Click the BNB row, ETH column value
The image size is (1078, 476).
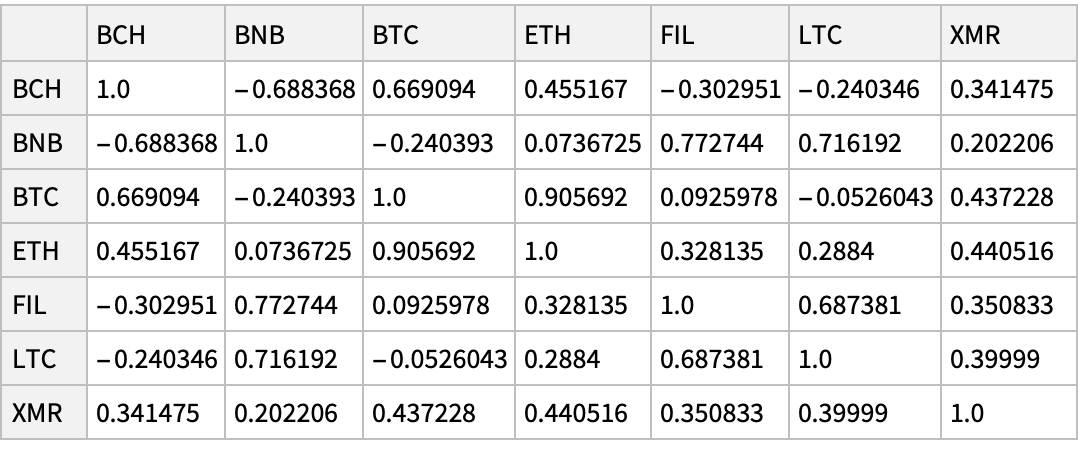[x=582, y=144]
